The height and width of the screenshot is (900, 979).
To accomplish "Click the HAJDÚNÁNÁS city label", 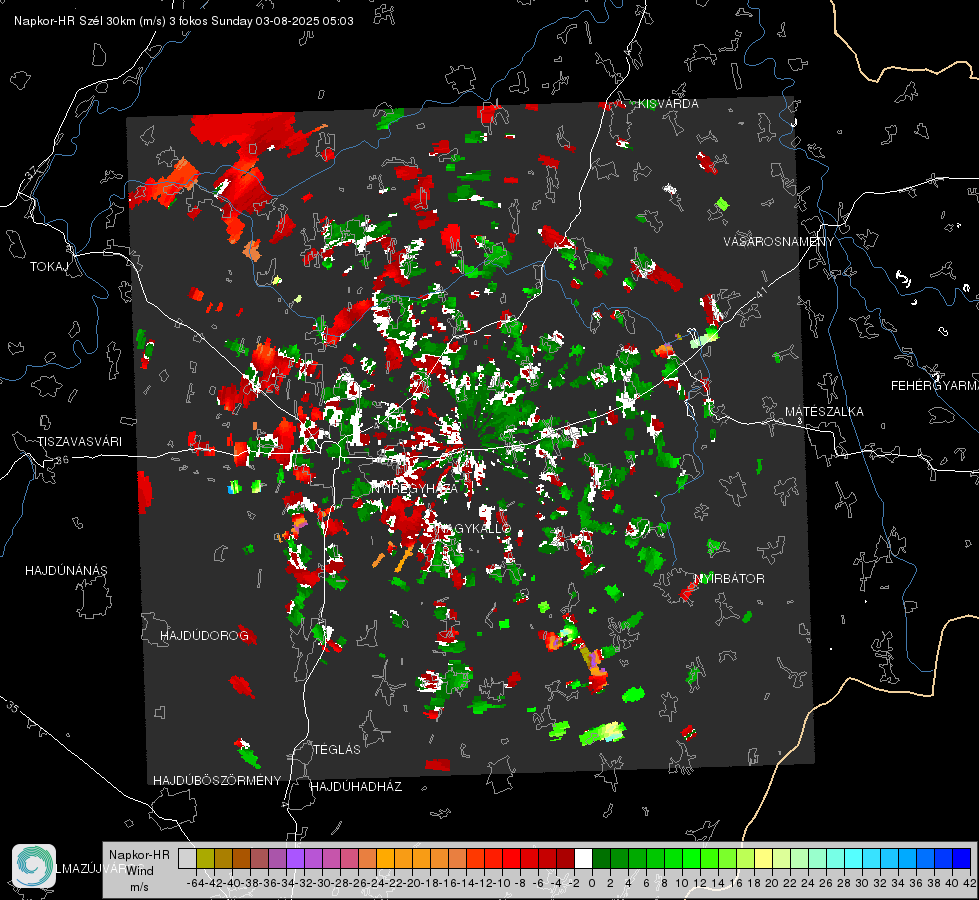I will tap(66, 571).
